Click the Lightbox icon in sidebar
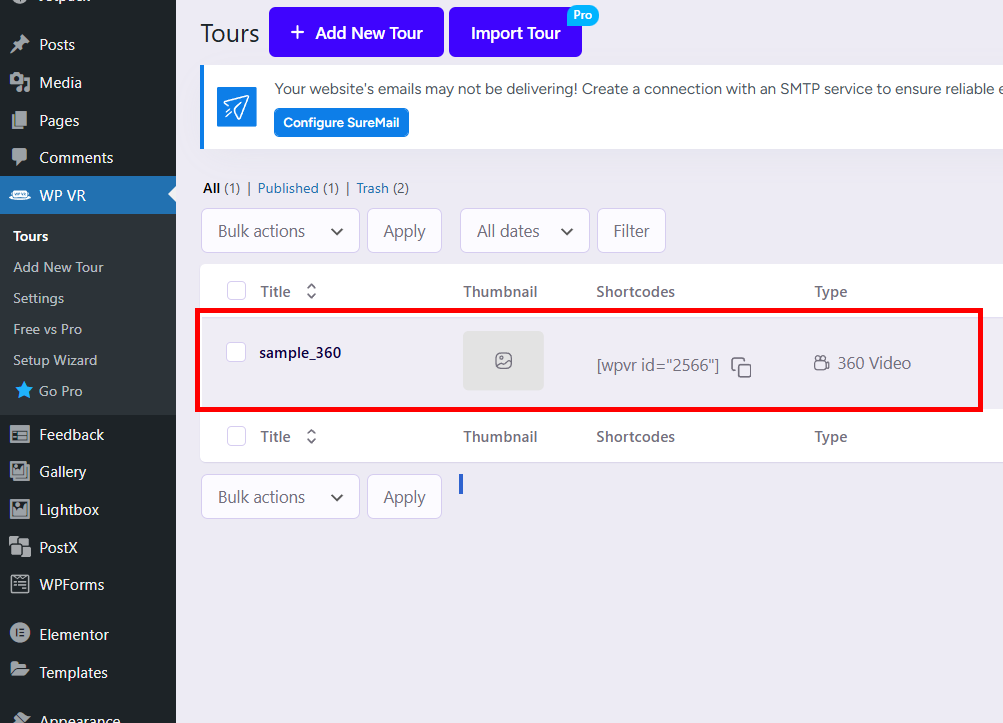This screenshot has width=1003, height=723. pyautogui.click(x=20, y=509)
